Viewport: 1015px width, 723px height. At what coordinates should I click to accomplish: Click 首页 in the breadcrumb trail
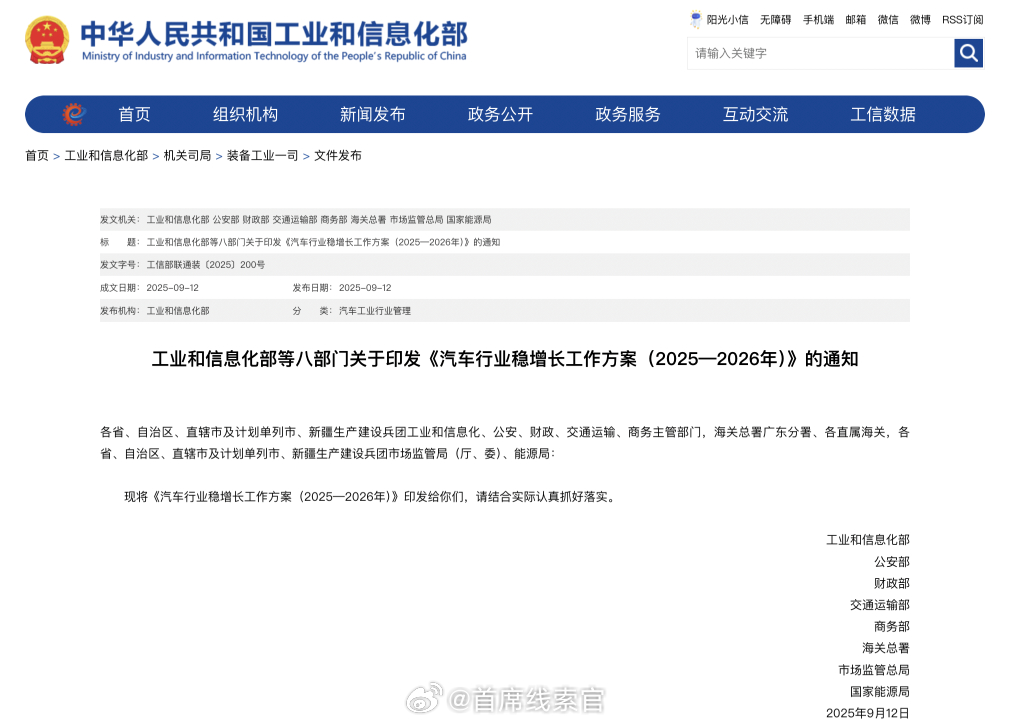point(37,155)
